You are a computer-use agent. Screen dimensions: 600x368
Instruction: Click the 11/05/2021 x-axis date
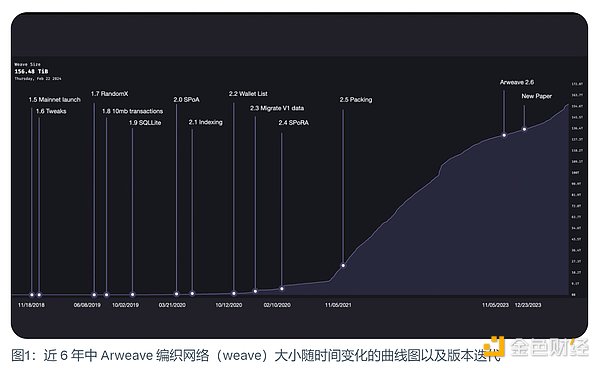pyautogui.click(x=338, y=305)
